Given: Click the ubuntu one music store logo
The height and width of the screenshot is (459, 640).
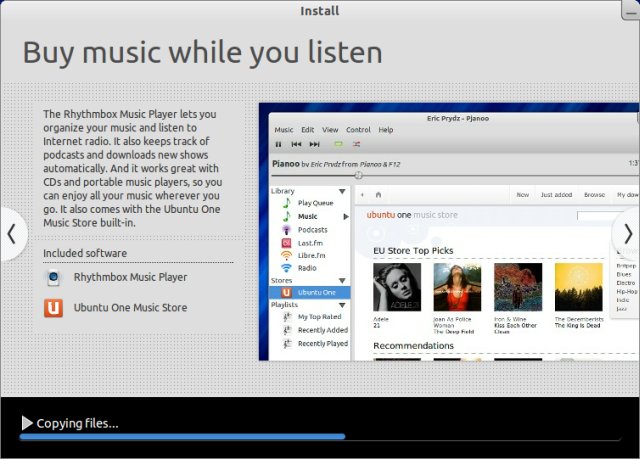Looking at the screenshot, I should (412, 215).
